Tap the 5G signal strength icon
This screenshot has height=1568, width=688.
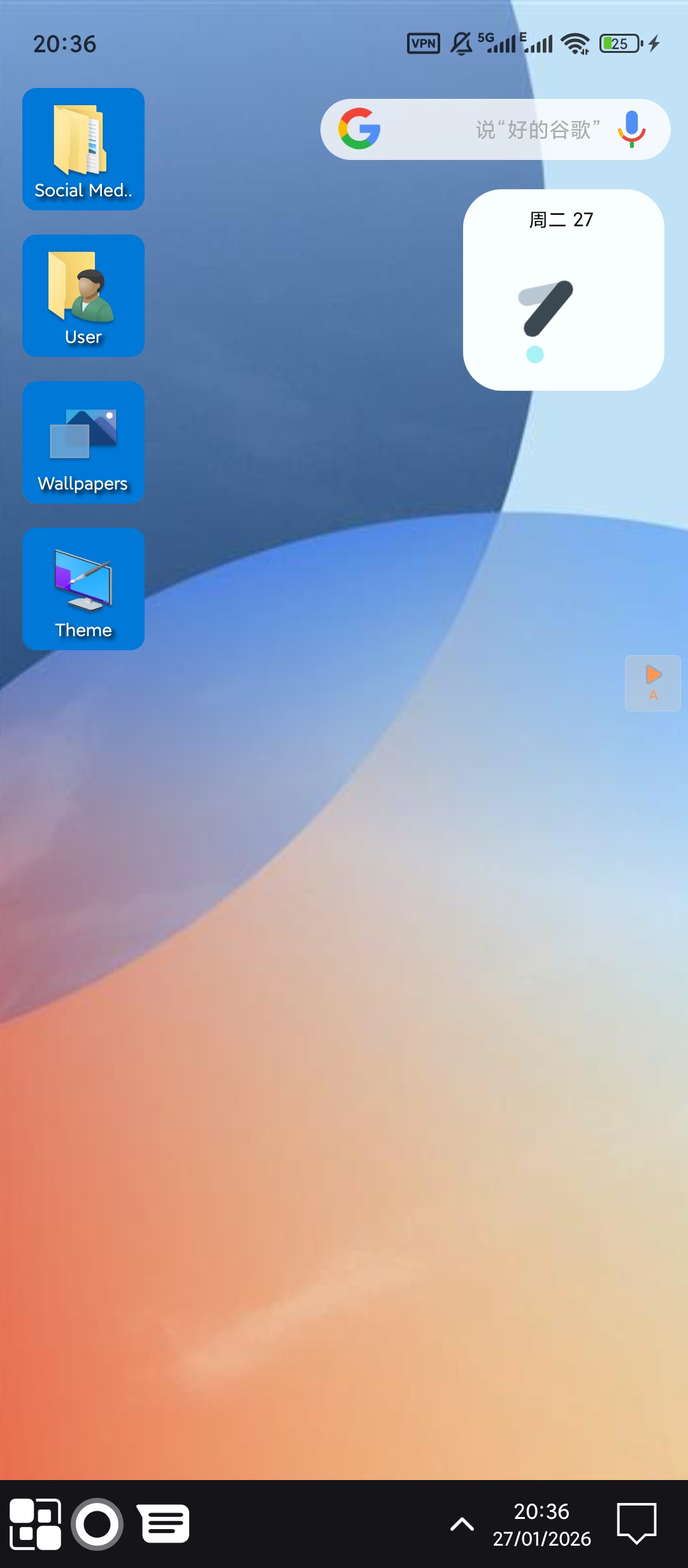tap(497, 43)
